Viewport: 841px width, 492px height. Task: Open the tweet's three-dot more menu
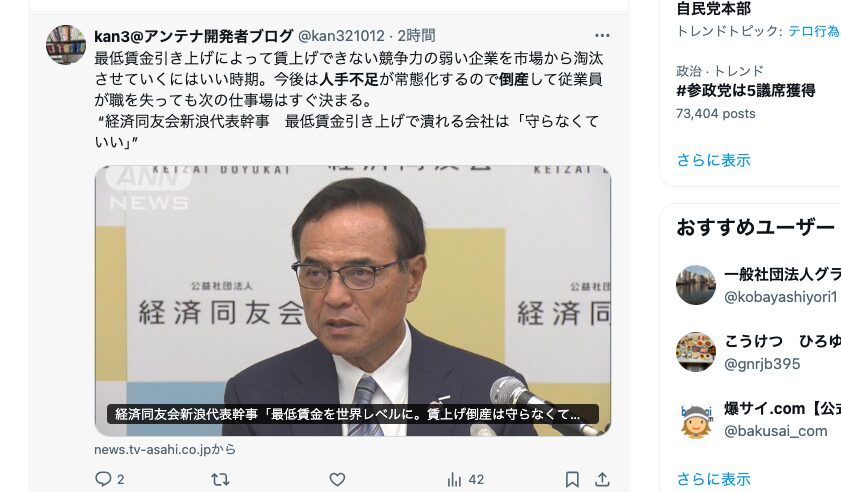click(602, 35)
